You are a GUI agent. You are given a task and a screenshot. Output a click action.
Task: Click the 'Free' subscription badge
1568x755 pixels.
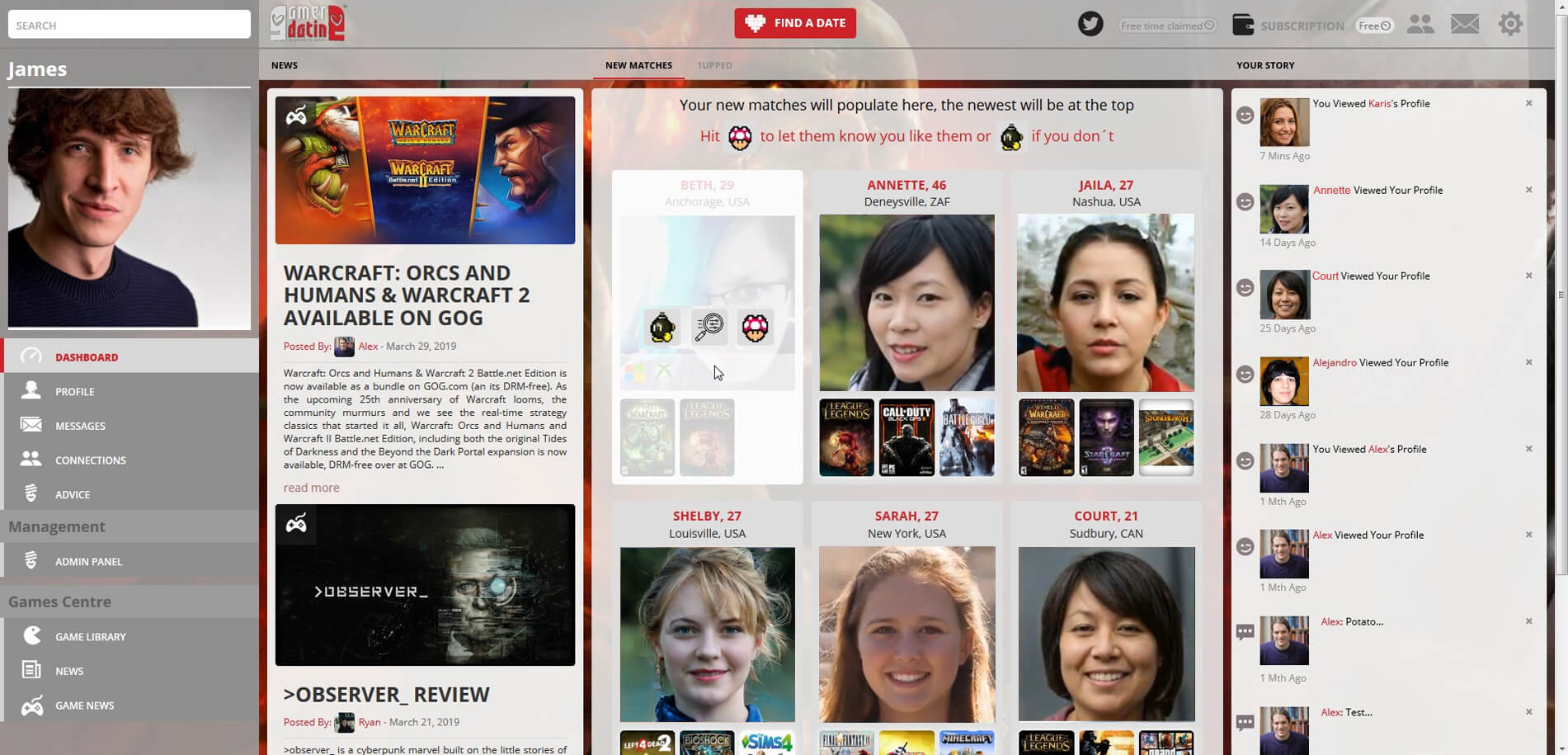[x=1374, y=26]
